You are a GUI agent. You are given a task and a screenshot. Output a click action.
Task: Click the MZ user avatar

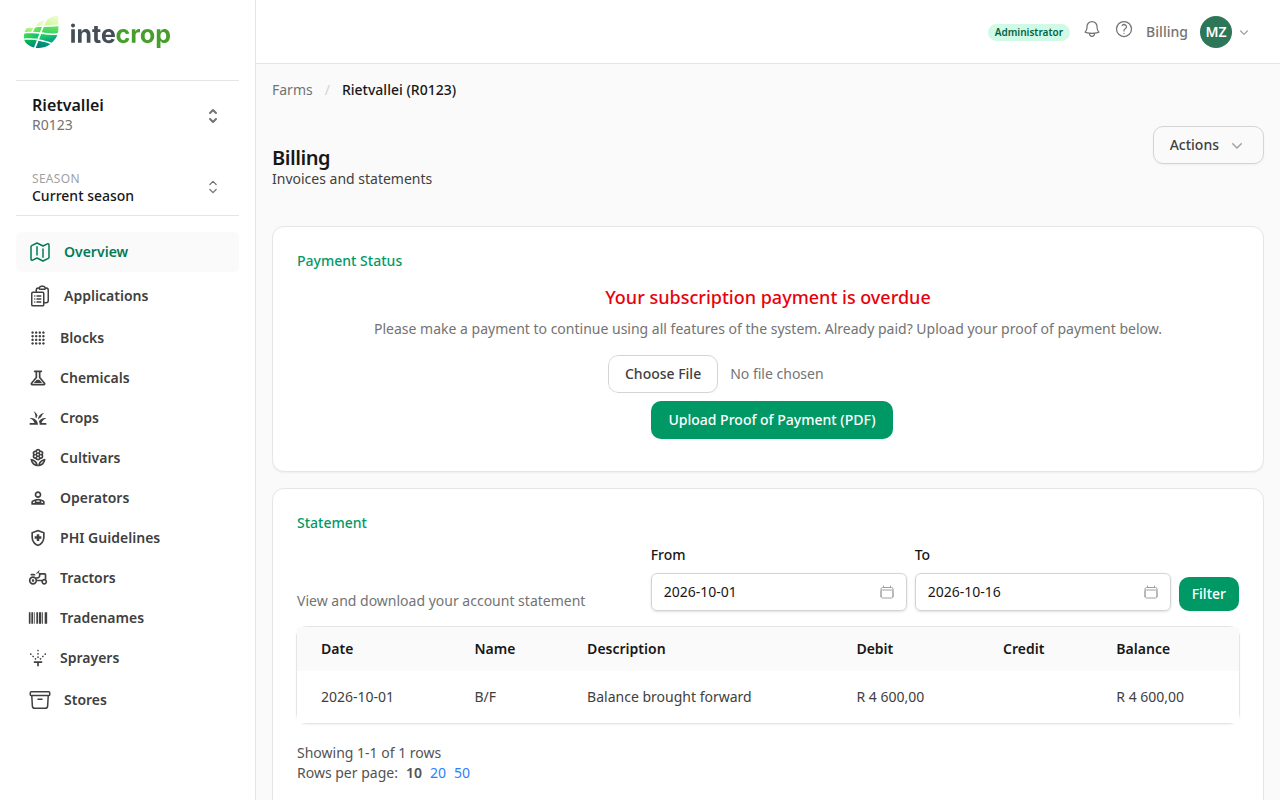pyautogui.click(x=1216, y=32)
